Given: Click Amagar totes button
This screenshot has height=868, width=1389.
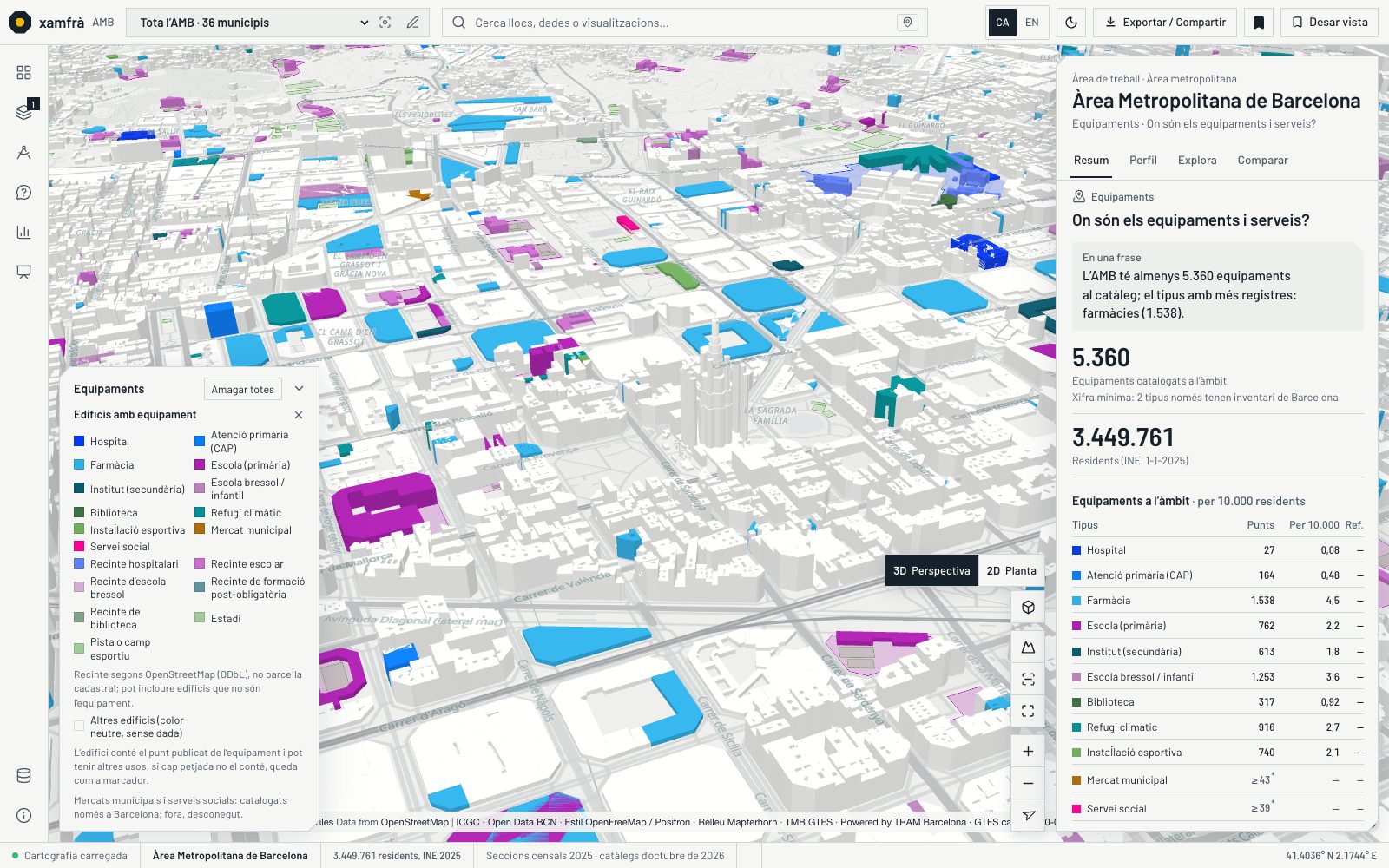Looking at the screenshot, I should [x=242, y=390].
